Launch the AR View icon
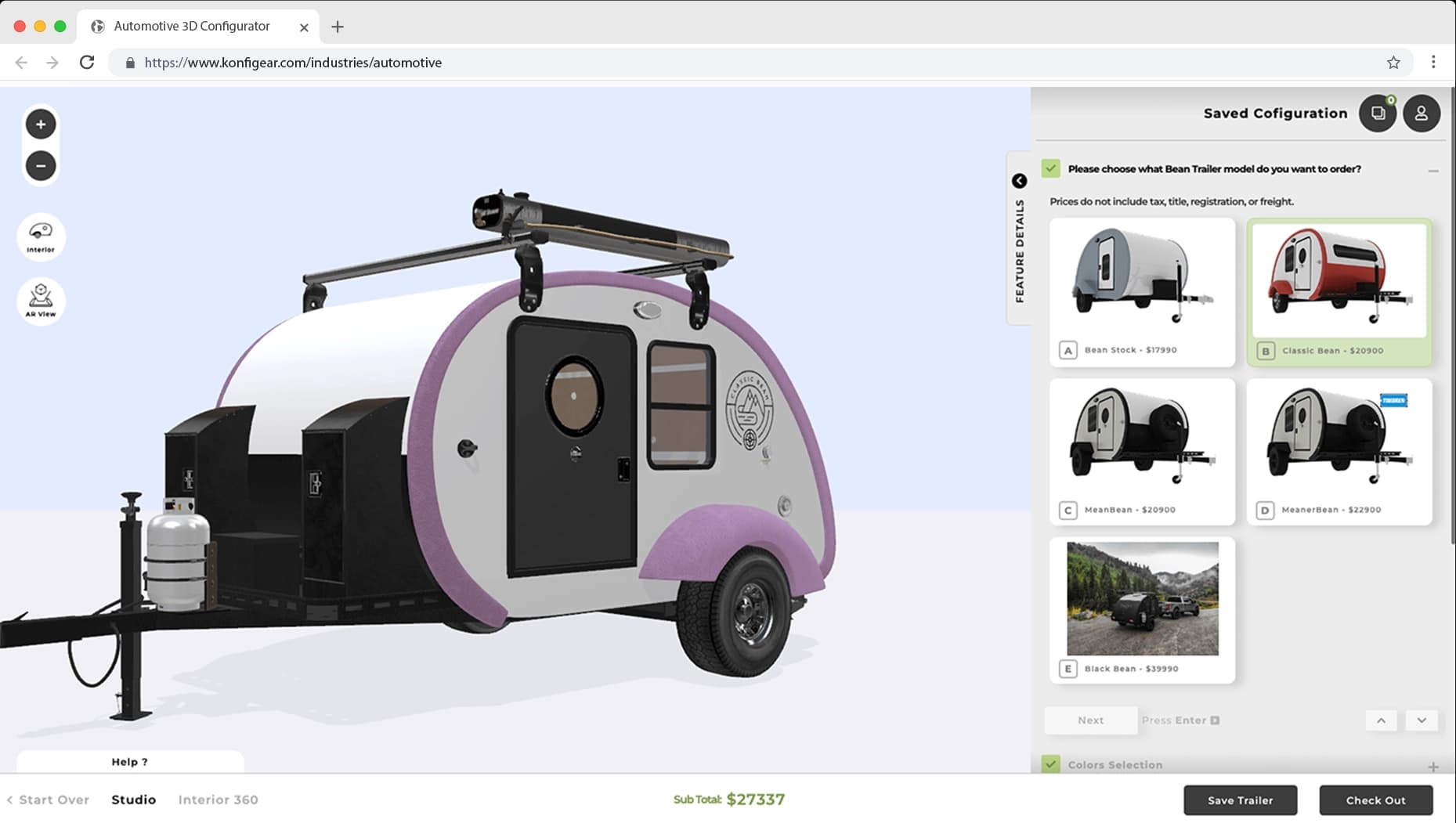 [41, 301]
